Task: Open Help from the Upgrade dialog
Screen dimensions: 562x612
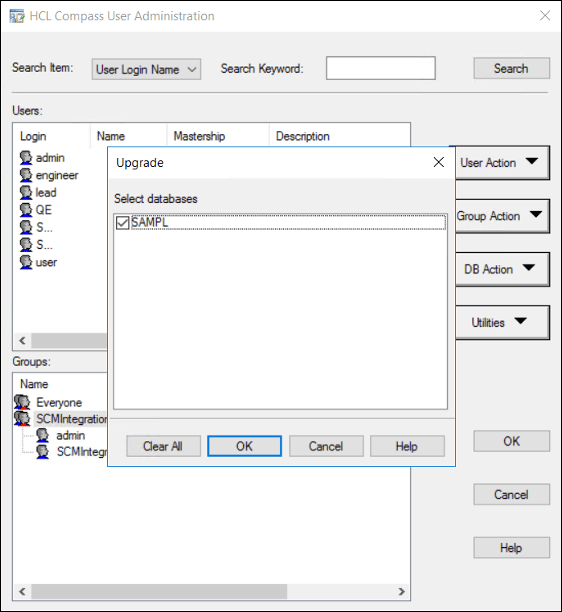Action: coord(407,446)
